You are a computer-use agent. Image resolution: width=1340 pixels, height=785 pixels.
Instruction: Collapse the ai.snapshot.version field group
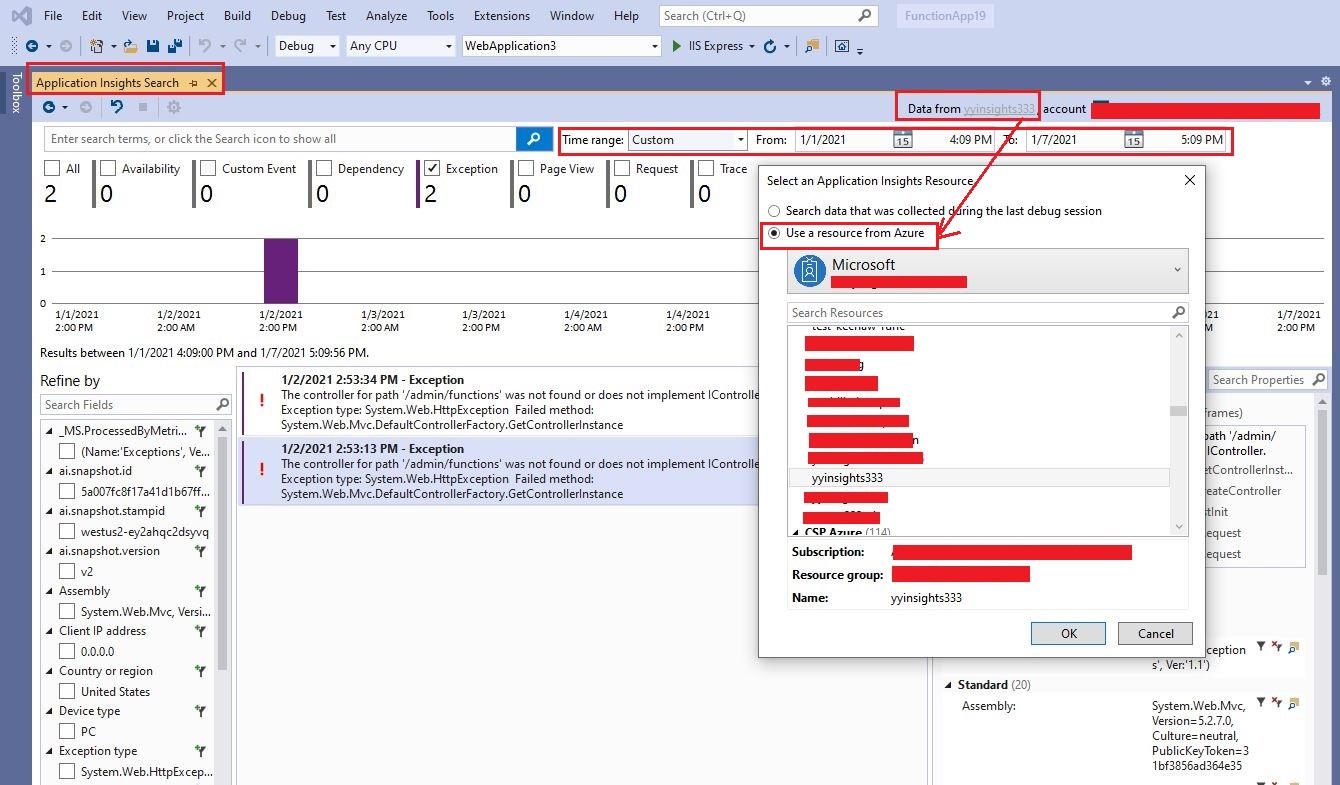pos(50,551)
